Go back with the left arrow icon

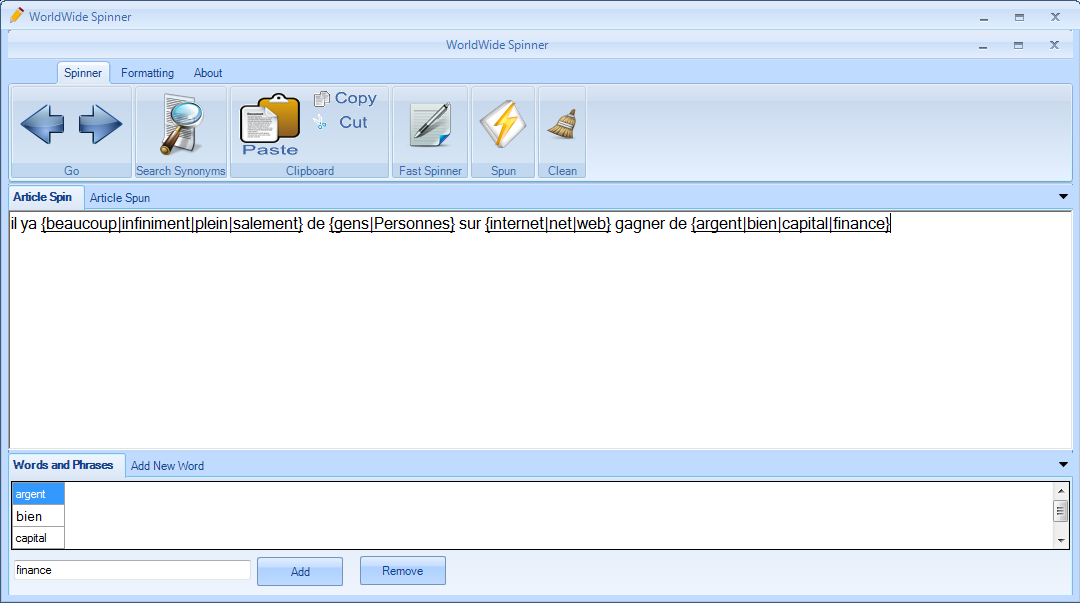coord(42,125)
